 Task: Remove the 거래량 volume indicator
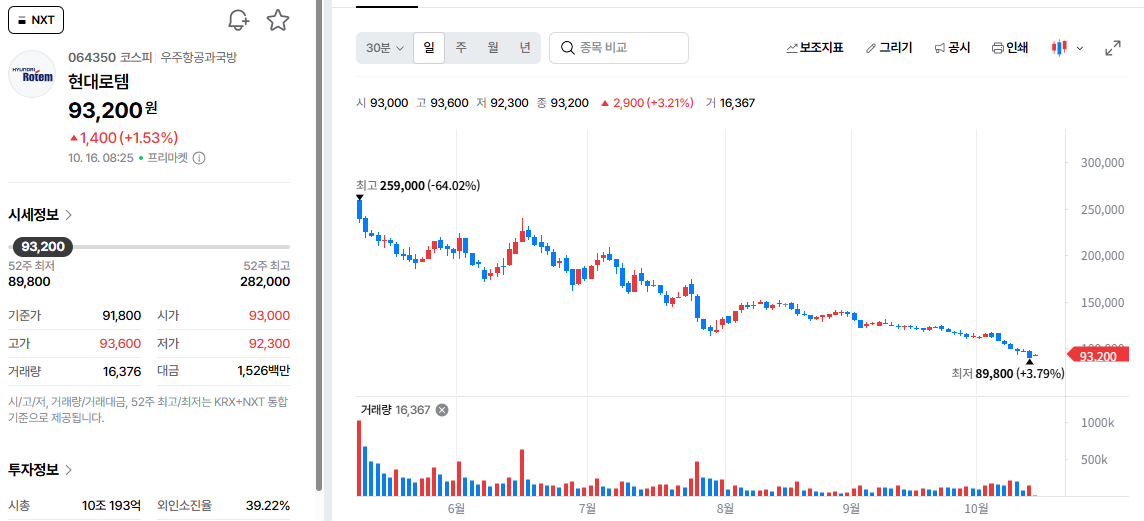point(441,410)
